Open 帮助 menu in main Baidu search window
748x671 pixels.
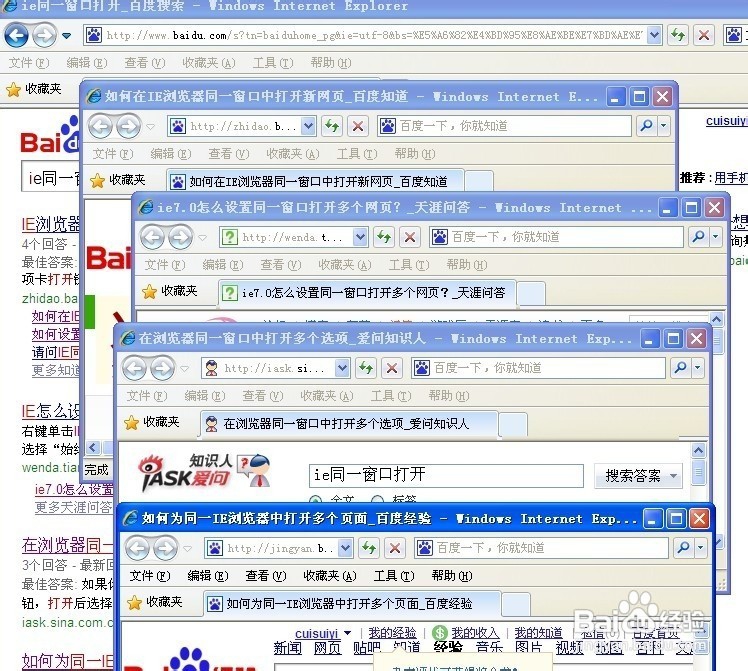tap(331, 62)
